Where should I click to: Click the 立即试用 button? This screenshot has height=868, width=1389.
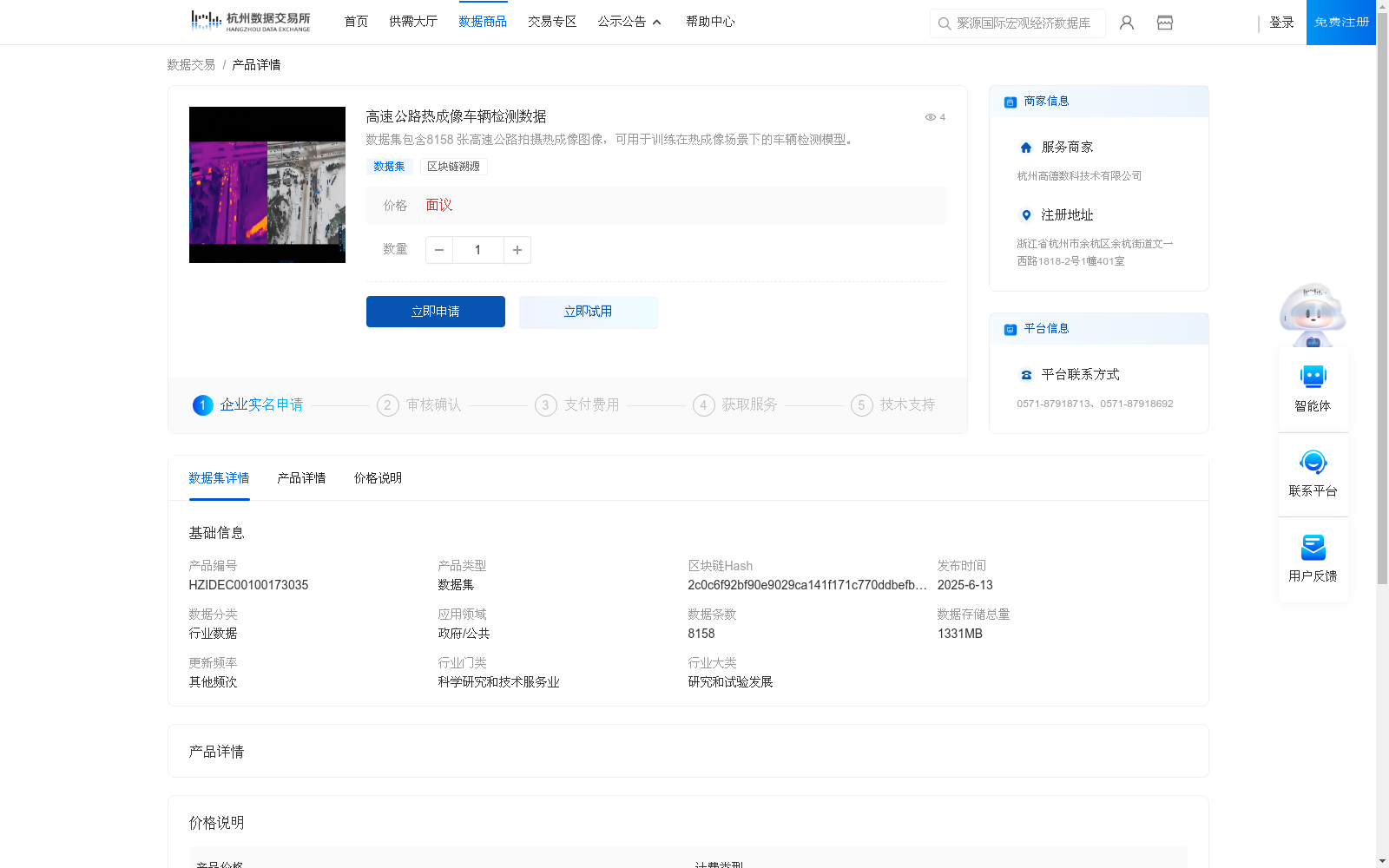[x=589, y=312]
